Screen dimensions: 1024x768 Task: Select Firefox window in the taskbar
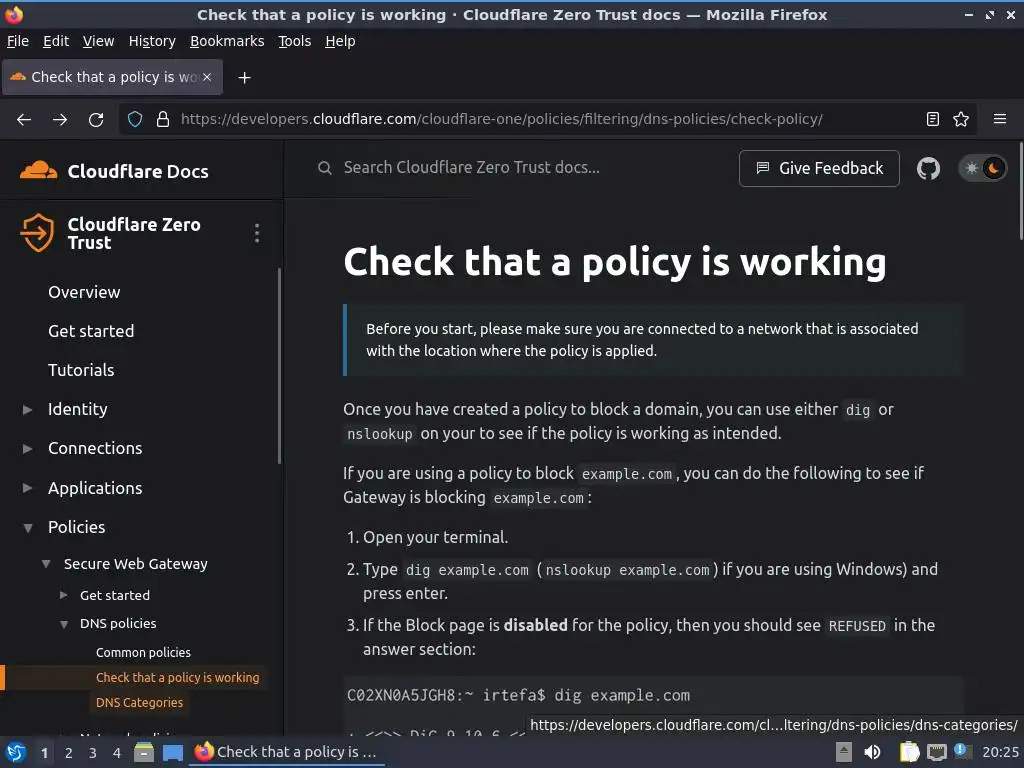[x=287, y=752]
